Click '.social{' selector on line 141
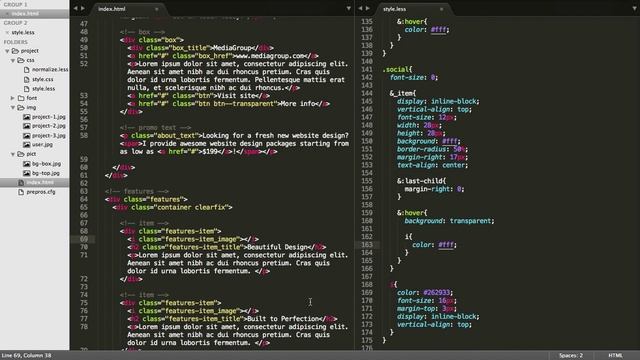The width and height of the screenshot is (640, 360). tap(397, 69)
